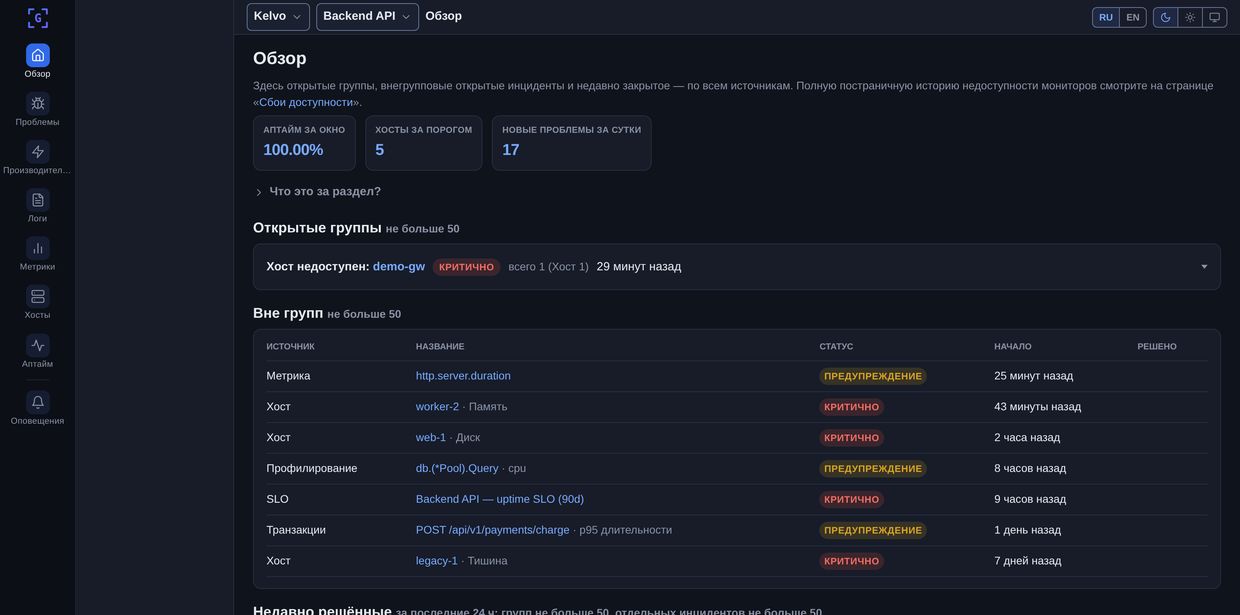Image resolution: width=1240 pixels, height=615 pixels.
Task: Open the demo-gw host link
Action: click(399, 267)
